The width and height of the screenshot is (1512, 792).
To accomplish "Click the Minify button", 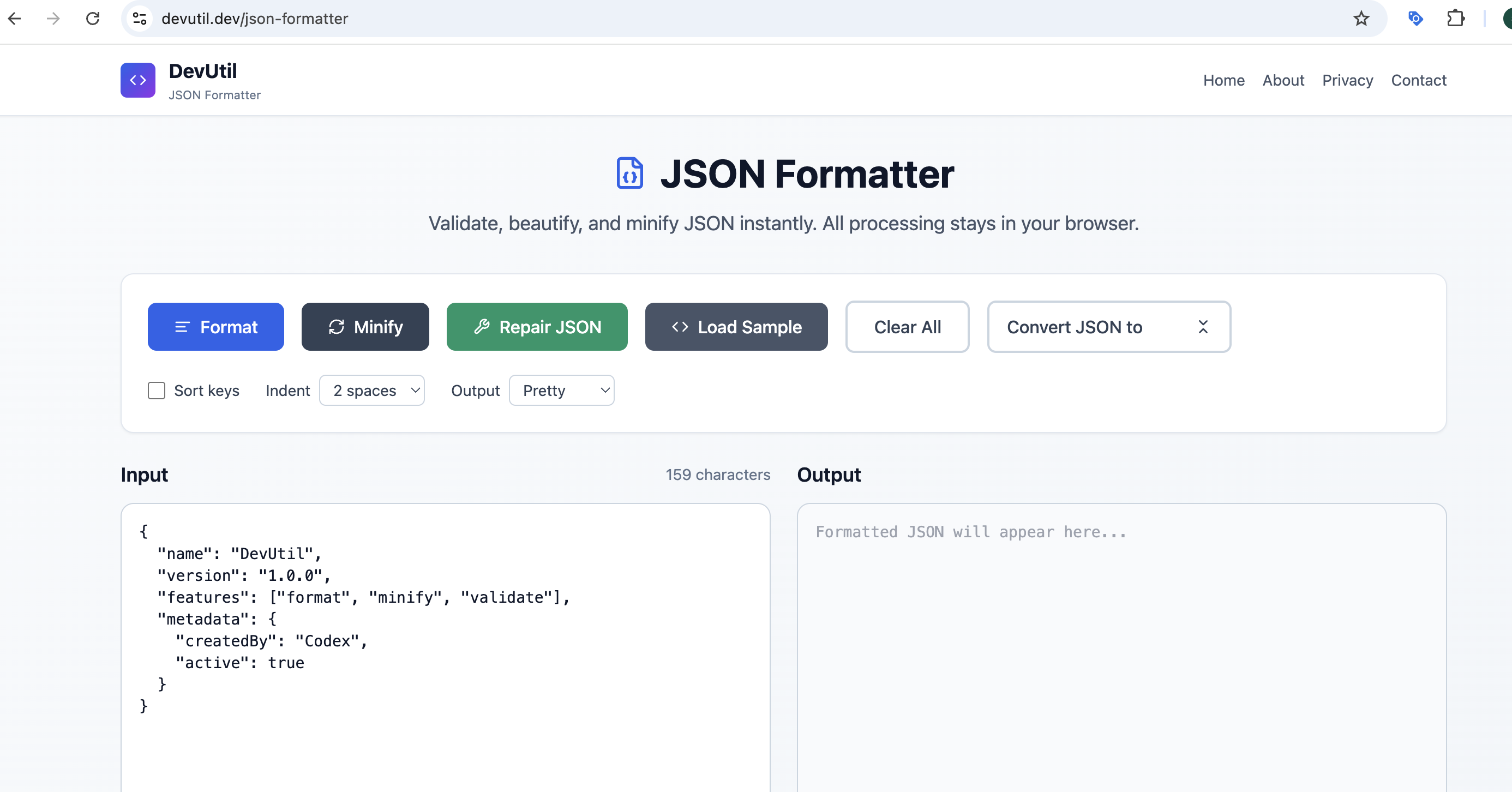I will 365,327.
